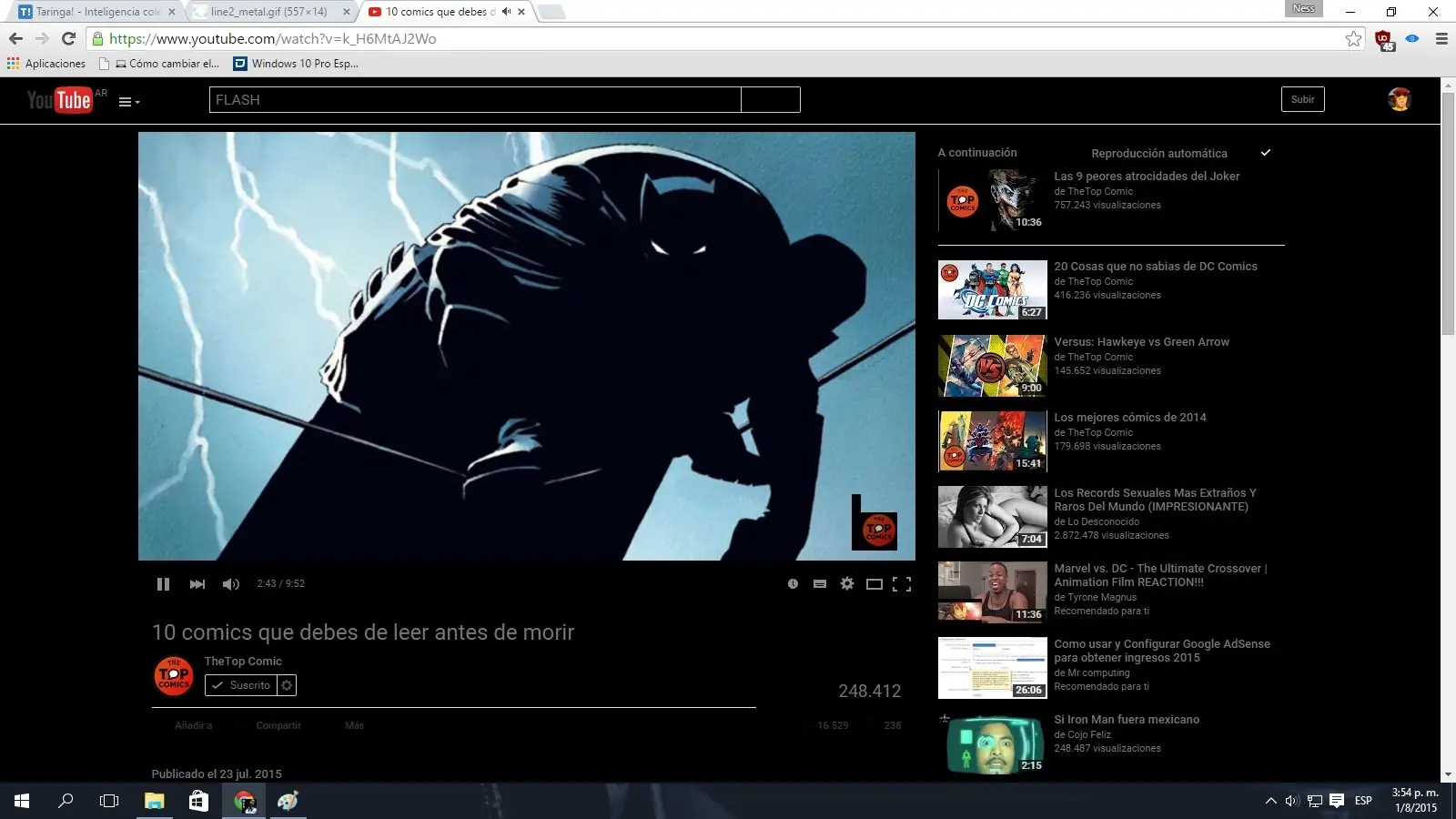Open the player settings gear

click(847, 583)
